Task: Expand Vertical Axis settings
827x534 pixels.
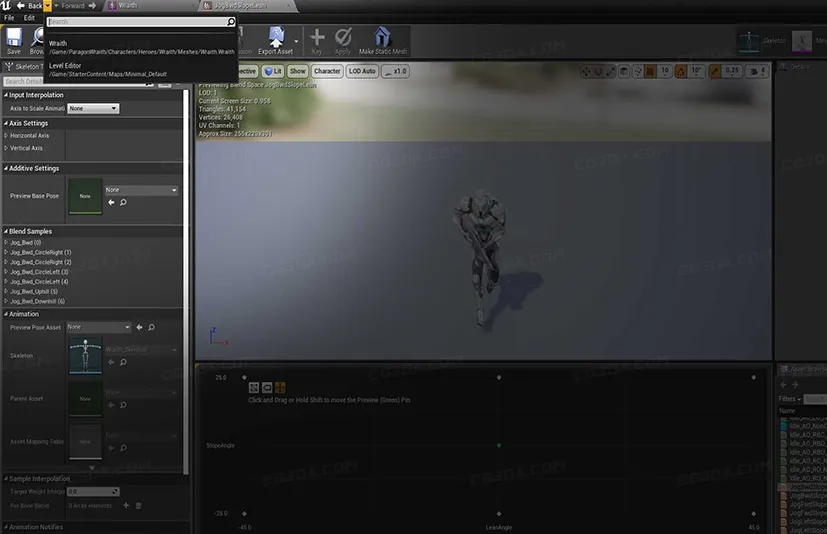Action: pos(6,148)
